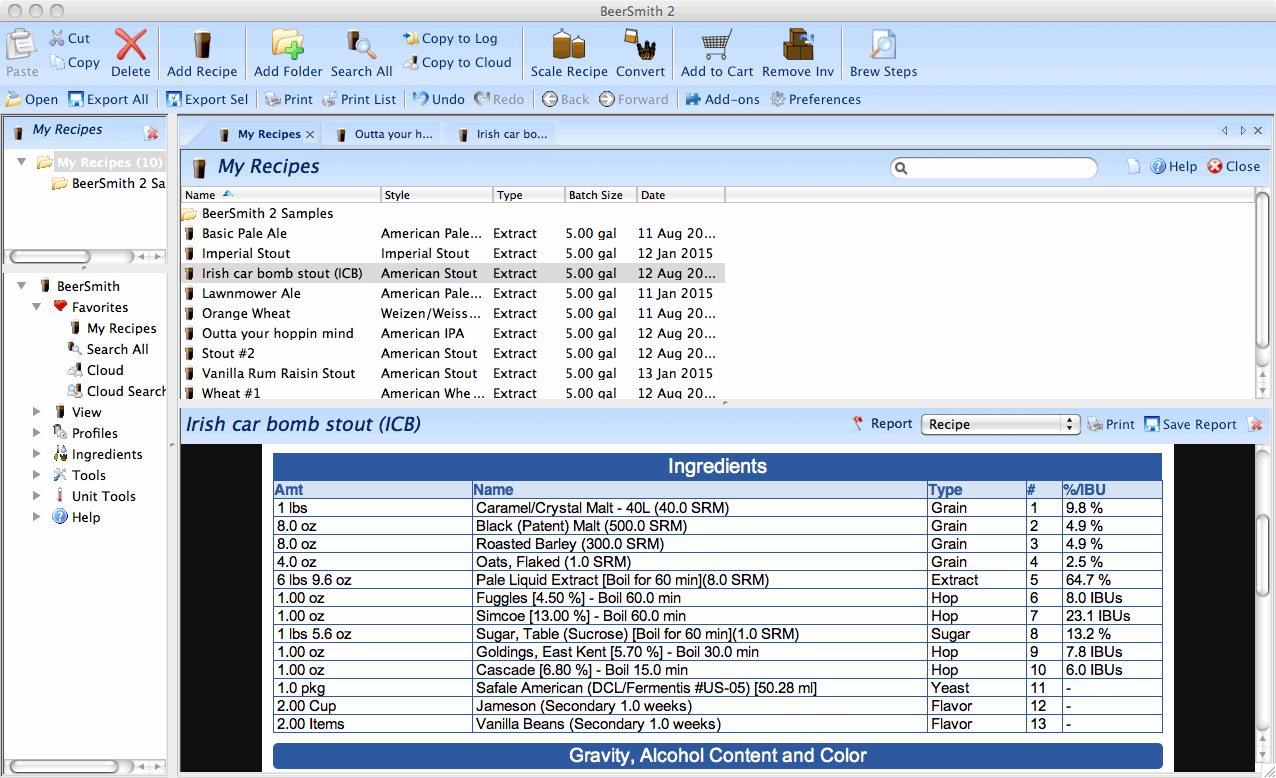Expand the Help tree node
The image size is (1276, 778).
(37, 517)
